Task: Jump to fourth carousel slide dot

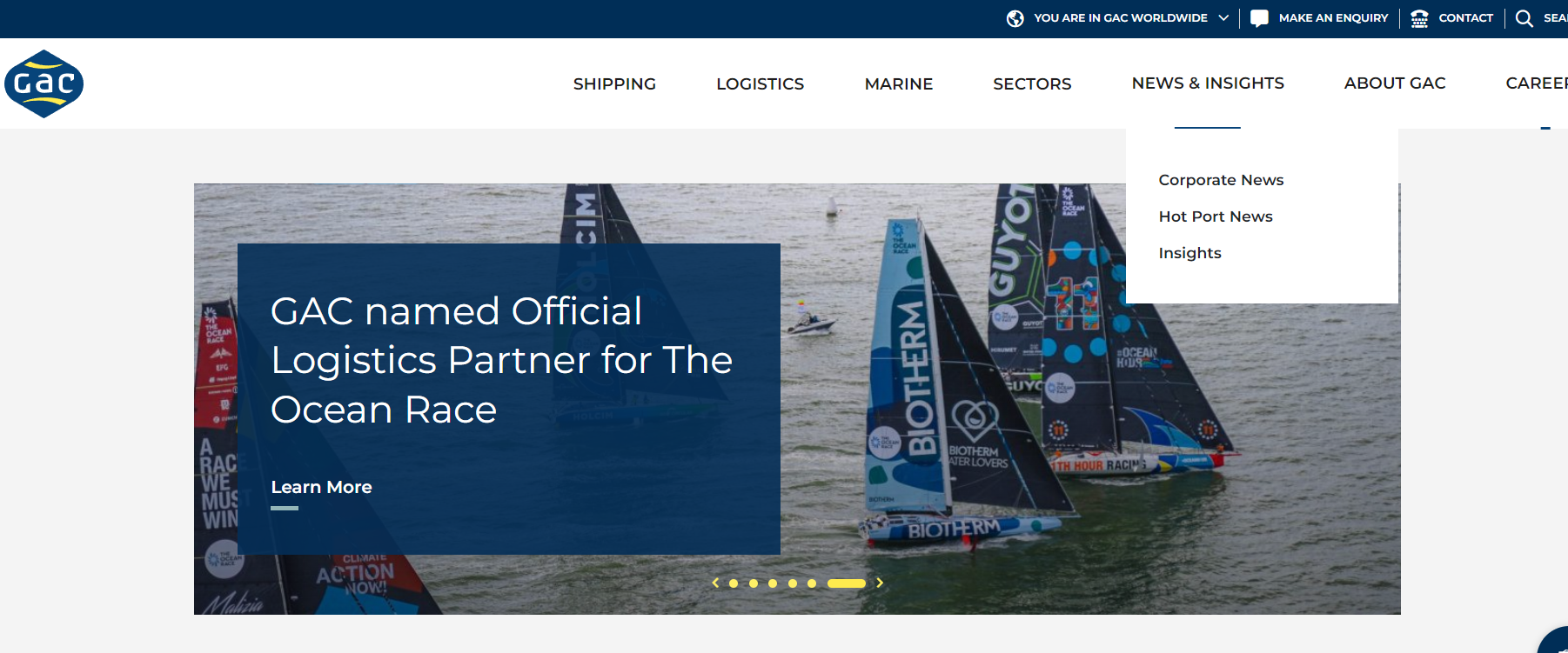Action: [793, 583]
